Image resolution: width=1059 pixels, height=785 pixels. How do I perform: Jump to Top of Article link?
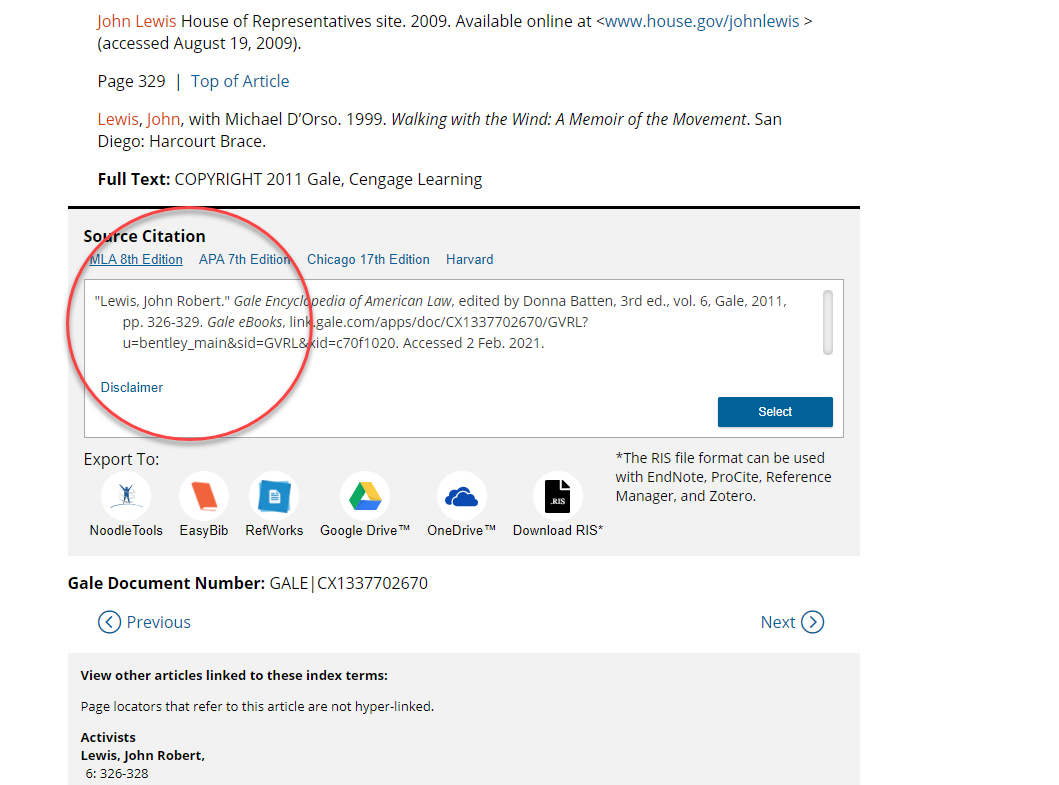click(240, 81)
